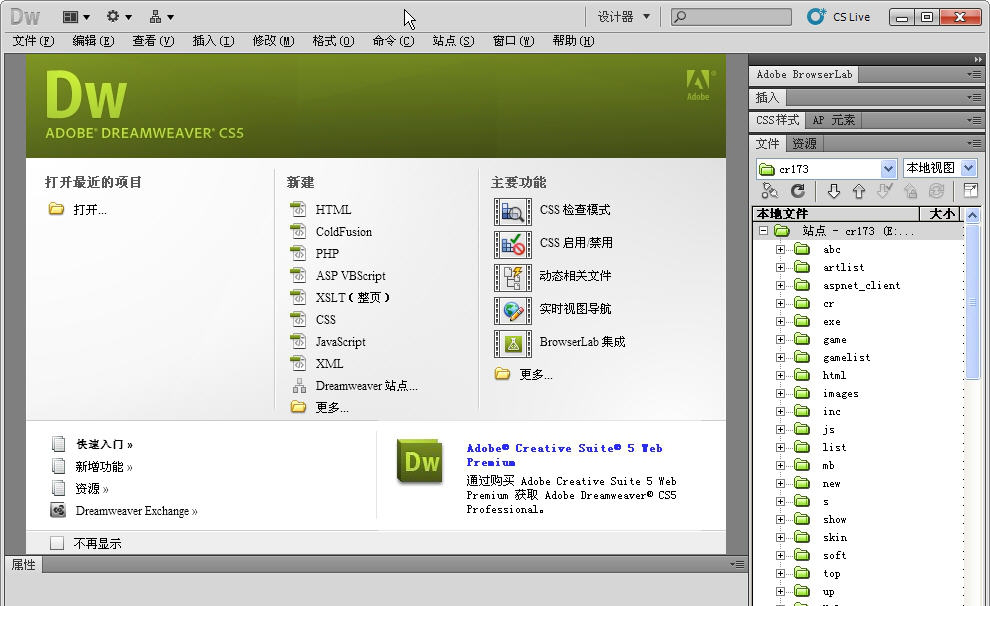Create a new HTML document
This screenshot has height=630, width=990.
pos(333,209)
